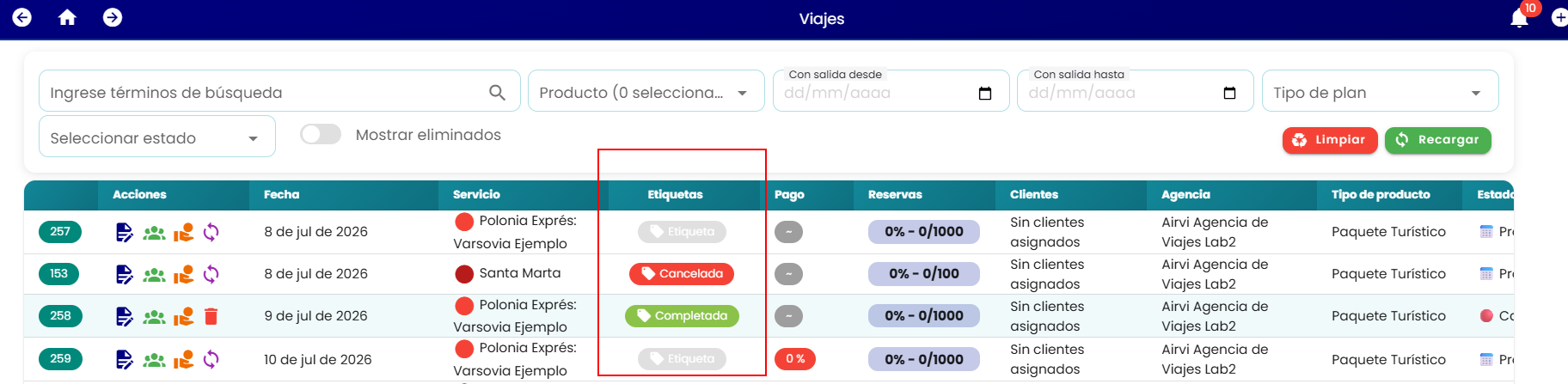Click the Viajes page title
This screenshot has height=384, width=1568.
tap(822, 19)
